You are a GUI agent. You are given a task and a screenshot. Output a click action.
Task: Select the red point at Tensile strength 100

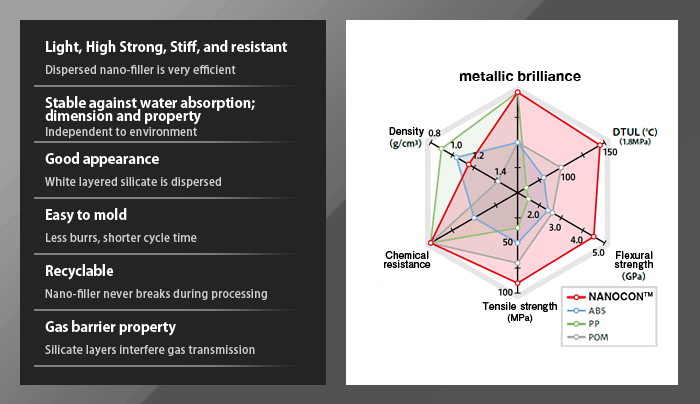coord(517,283)
